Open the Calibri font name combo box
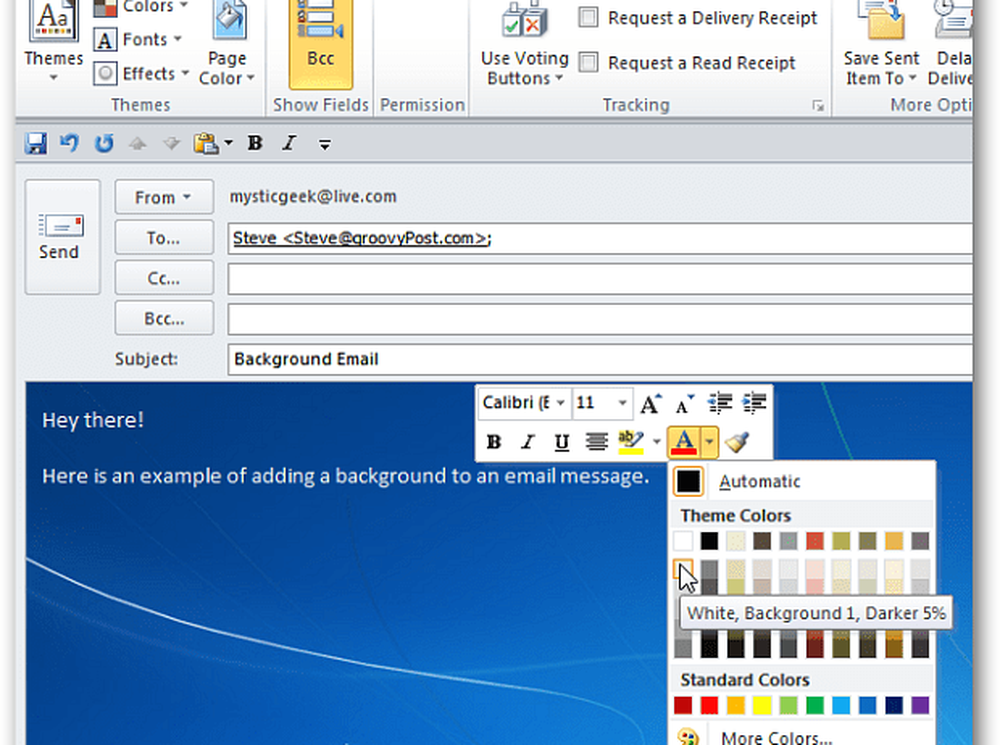The image size is (1000, 745). 524,403
